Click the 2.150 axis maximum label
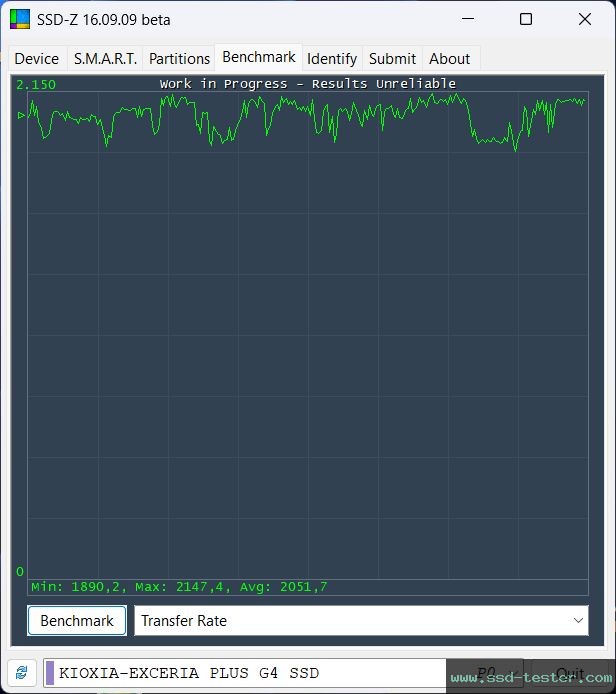Viewport: 616px width, 694px height. (36, 85)
